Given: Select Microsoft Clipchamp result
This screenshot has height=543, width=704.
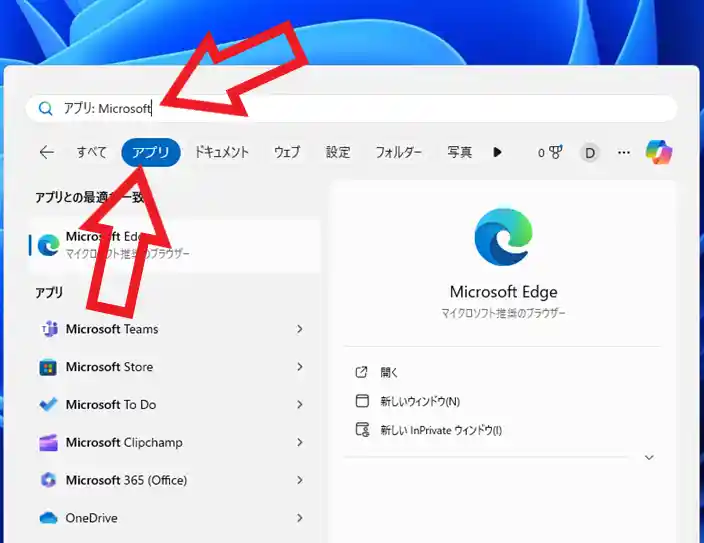Looking at the screenshot, I should click(173, 442).
